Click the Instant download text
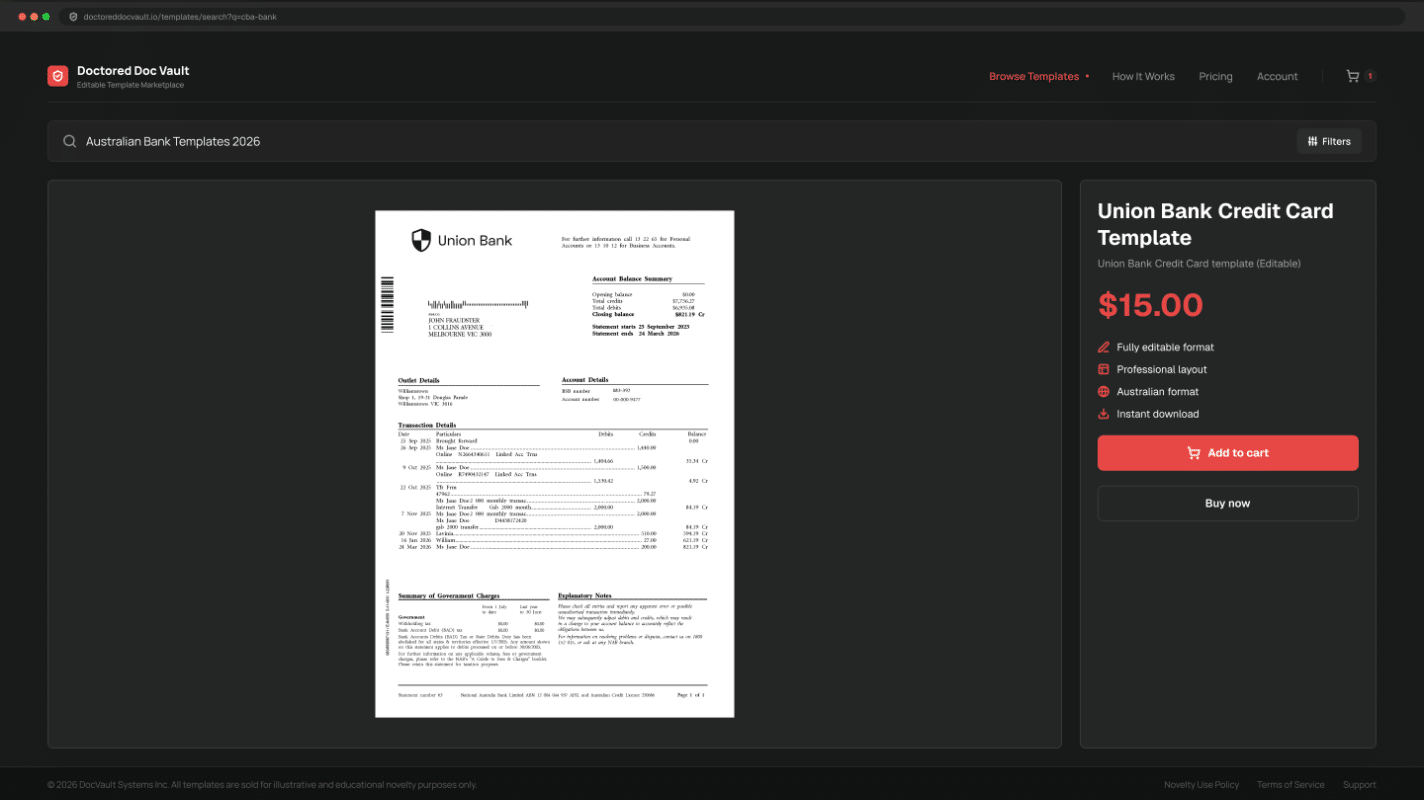Image resolution: width=1424 pixels, height=800 pixels. [x=1158, y=414]
